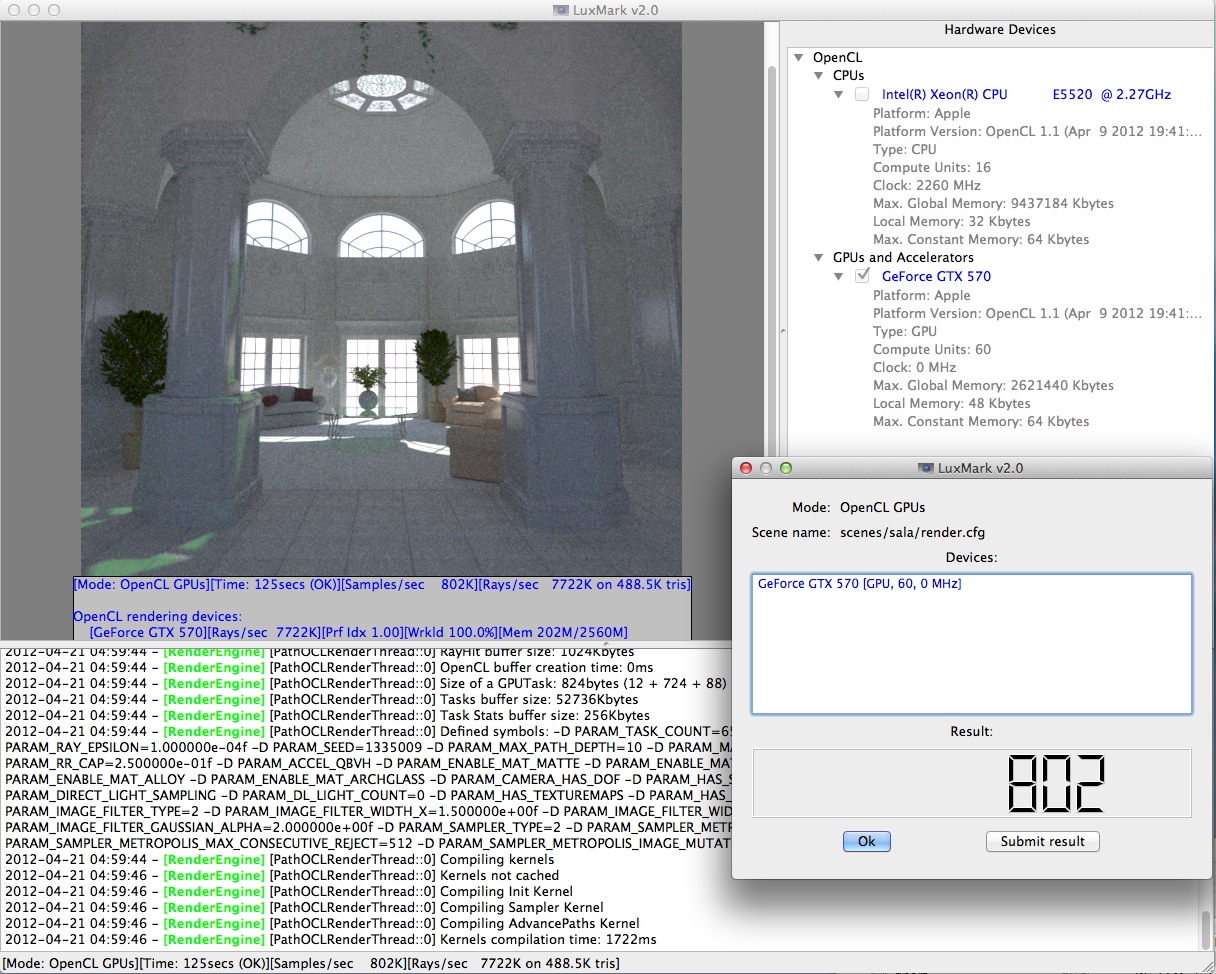This screenshot has width=1216, height=974.
Task: Click 'OpenCL rendering devices:' overlay text
Action: coord(158,616)
